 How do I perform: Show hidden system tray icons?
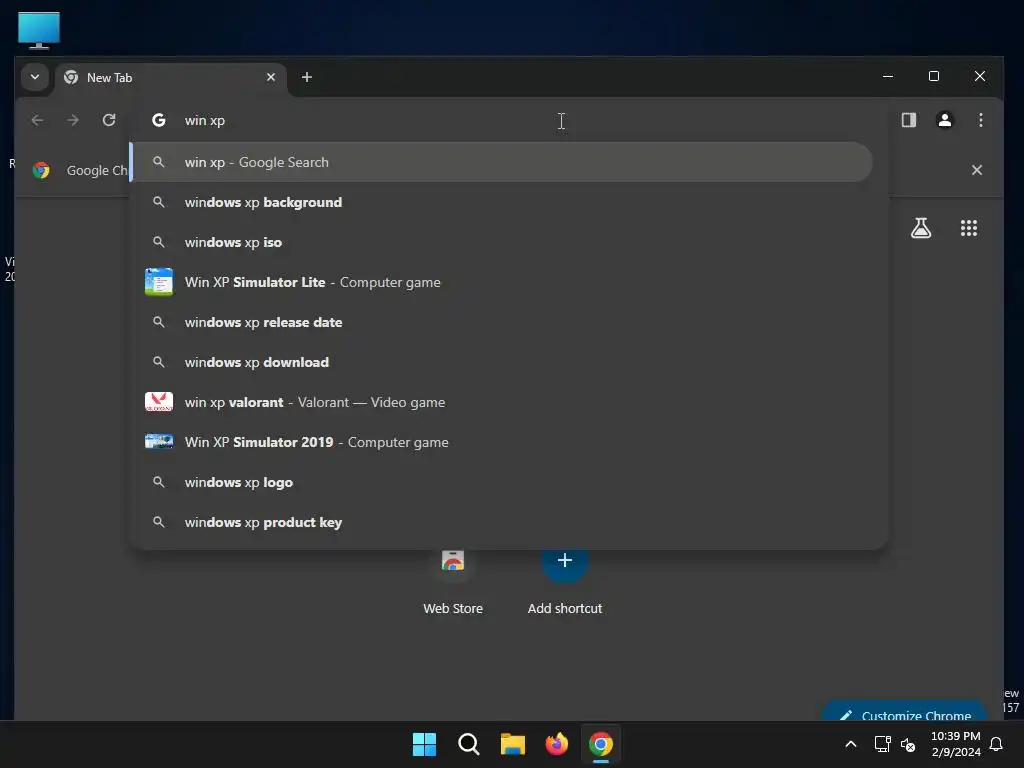pos(850,744)
